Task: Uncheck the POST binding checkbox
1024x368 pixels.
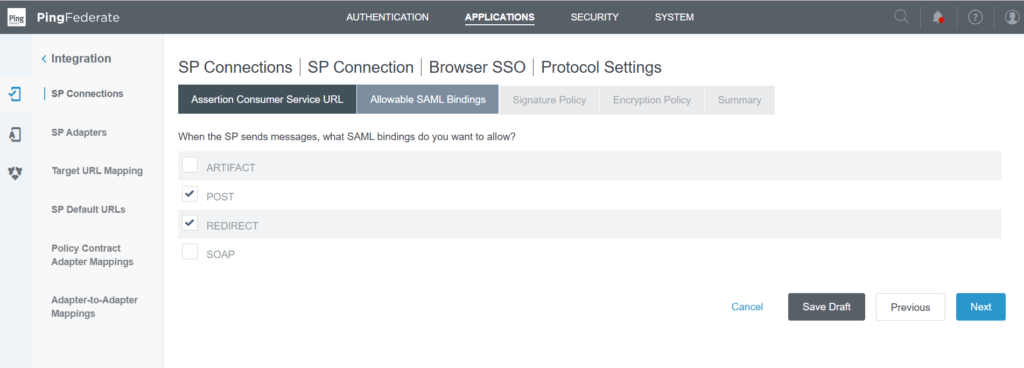Action: point(189,194)
